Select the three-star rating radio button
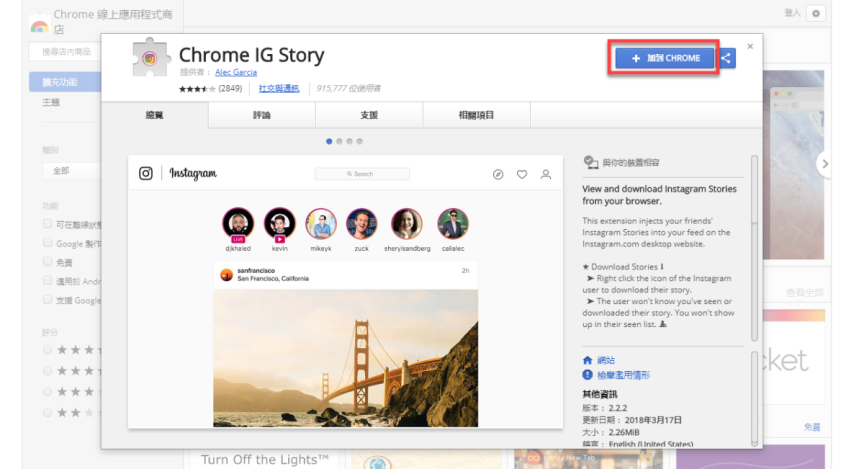Screen dimensions: 864x469 click(47, 392)
